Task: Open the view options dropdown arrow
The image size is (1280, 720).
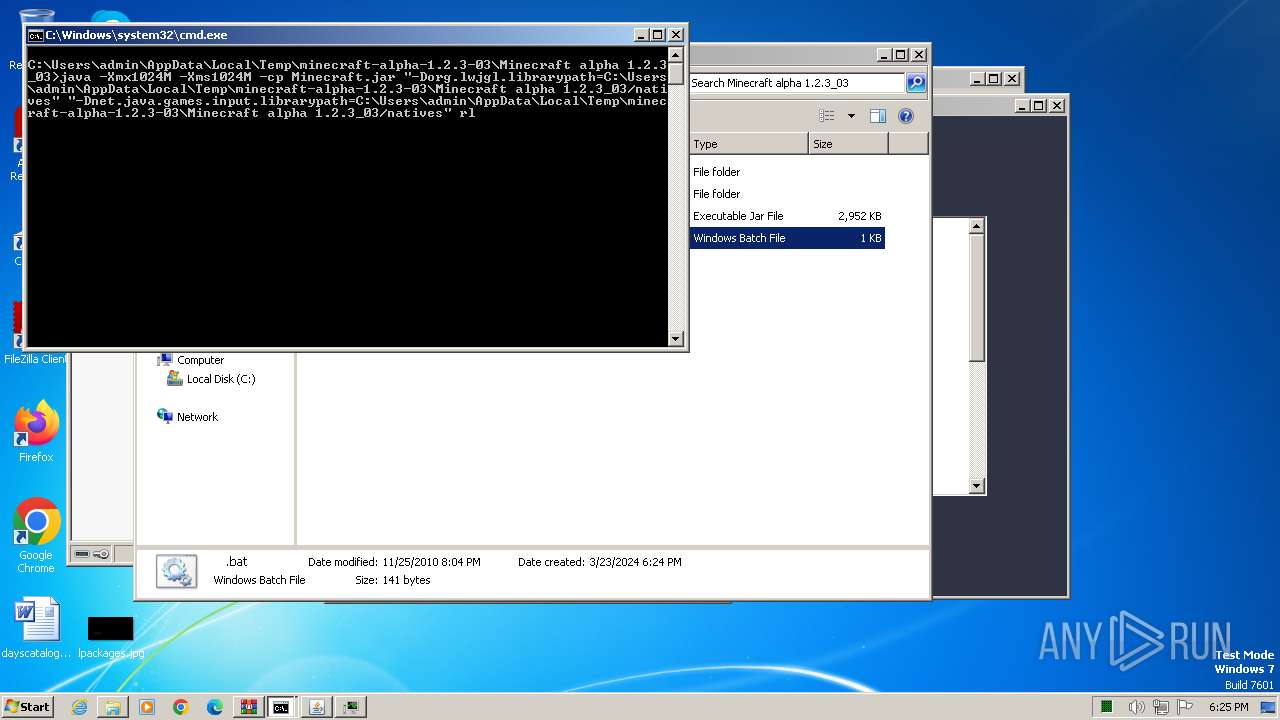Action: 851,116
